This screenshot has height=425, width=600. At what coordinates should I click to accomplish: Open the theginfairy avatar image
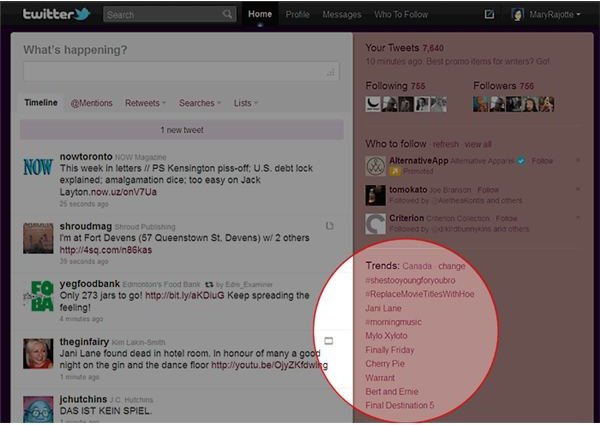coord(38,353)
